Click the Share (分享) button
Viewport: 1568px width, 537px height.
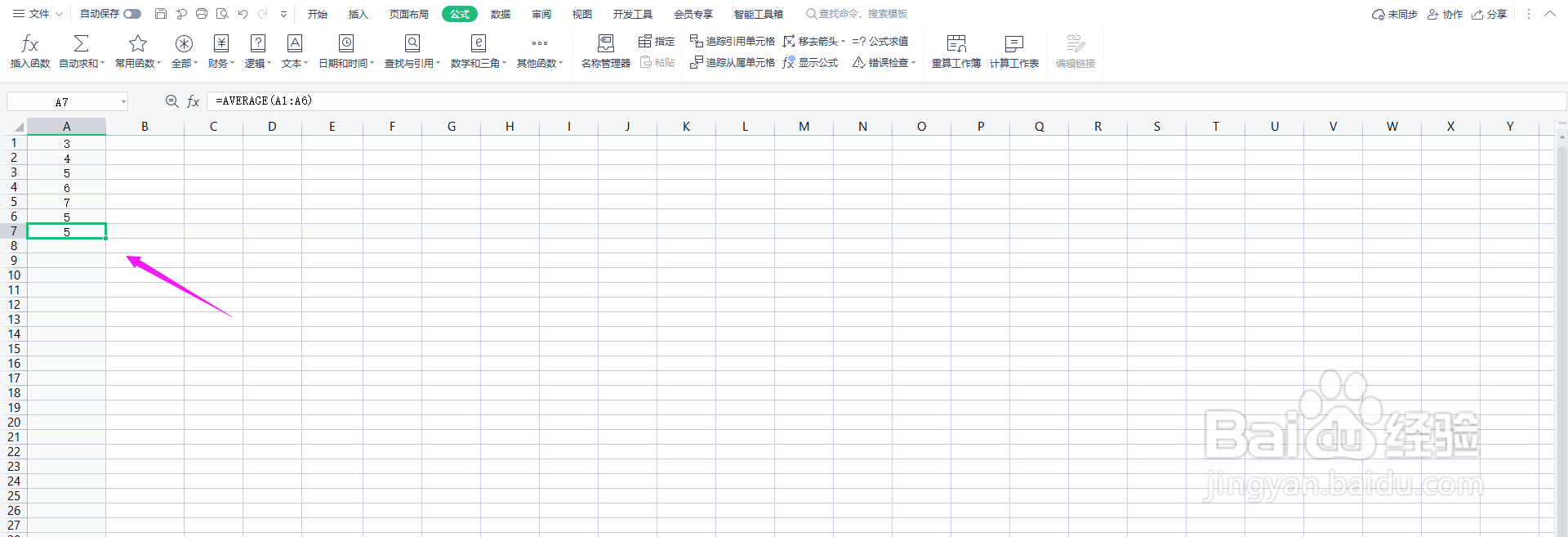point(1490,14)
